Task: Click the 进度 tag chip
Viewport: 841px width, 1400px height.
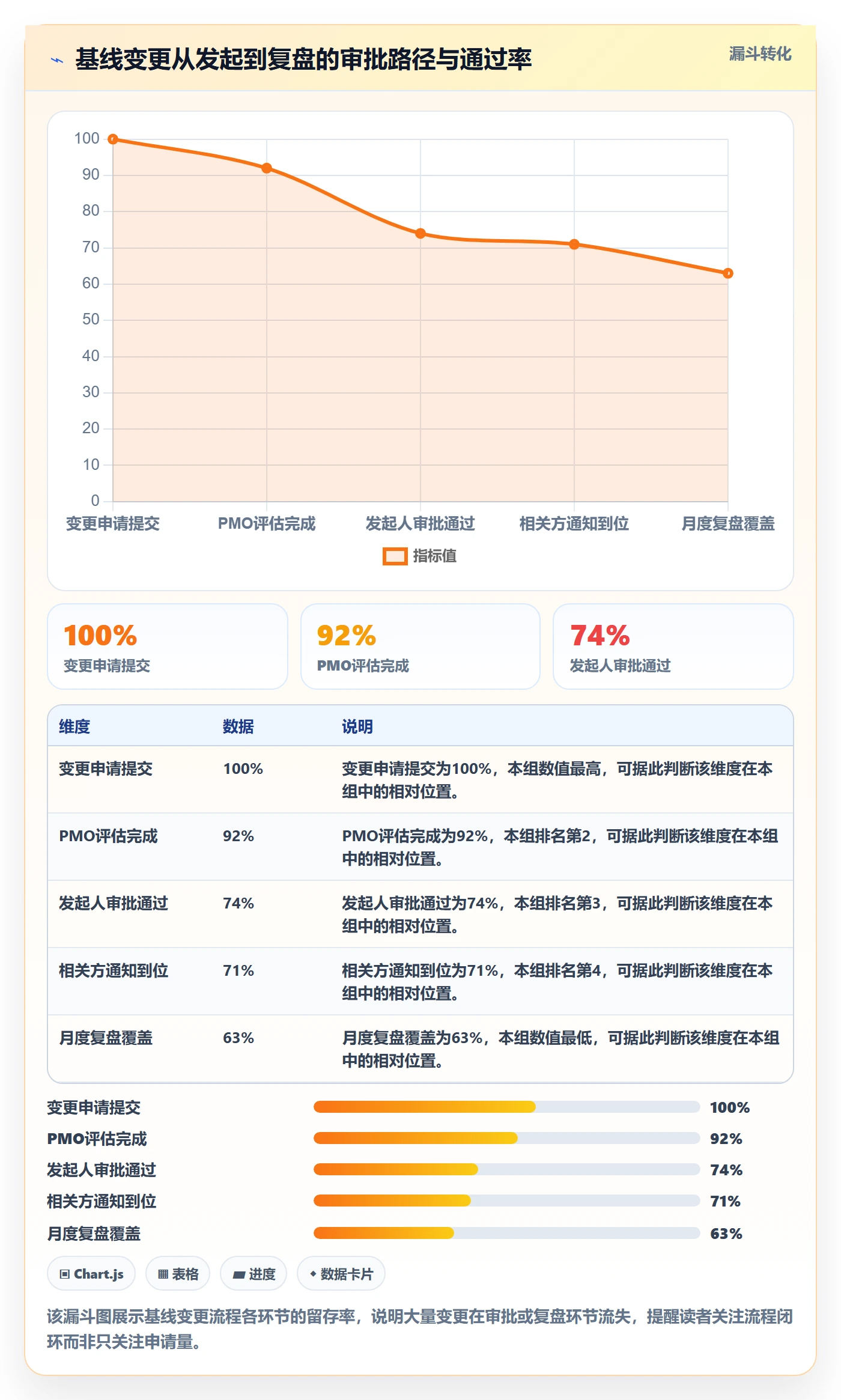Action: (254, 1274)
